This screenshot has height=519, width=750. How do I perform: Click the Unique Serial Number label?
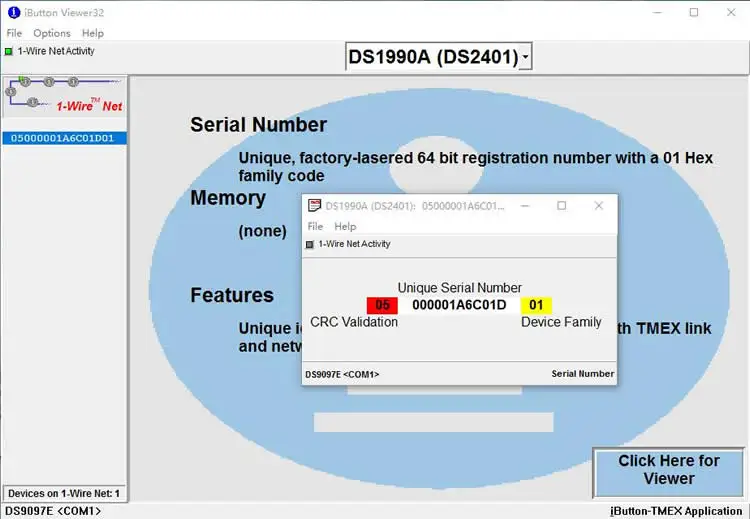460,287
